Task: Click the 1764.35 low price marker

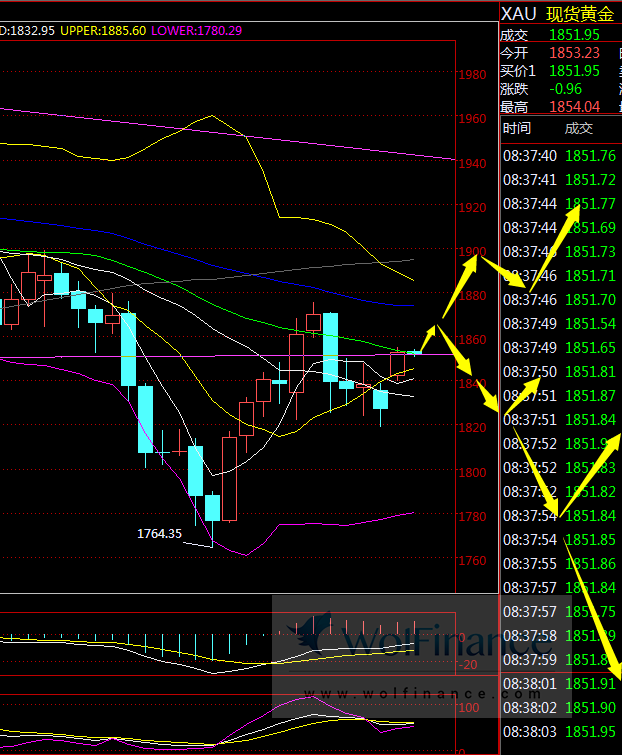Action: pyautogui.click(x=159, y=534)
